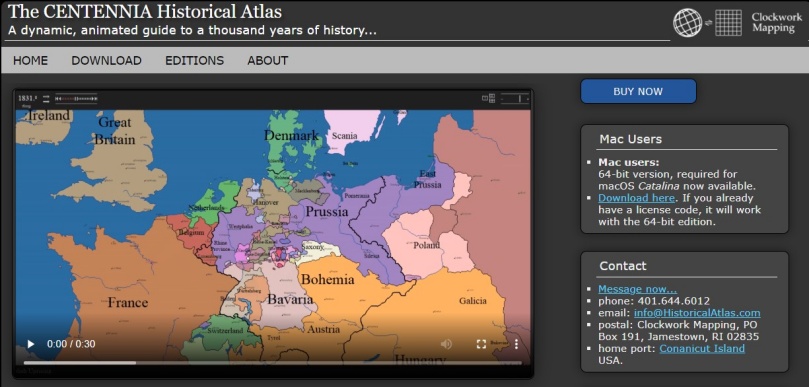
Task: Open the DOWNLOAD page
Action: coord(106,60)
